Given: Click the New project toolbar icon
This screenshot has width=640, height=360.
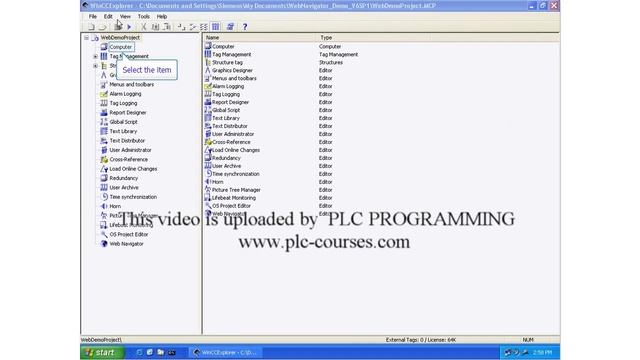Looking at the screenshot, I should click(91, 27).
